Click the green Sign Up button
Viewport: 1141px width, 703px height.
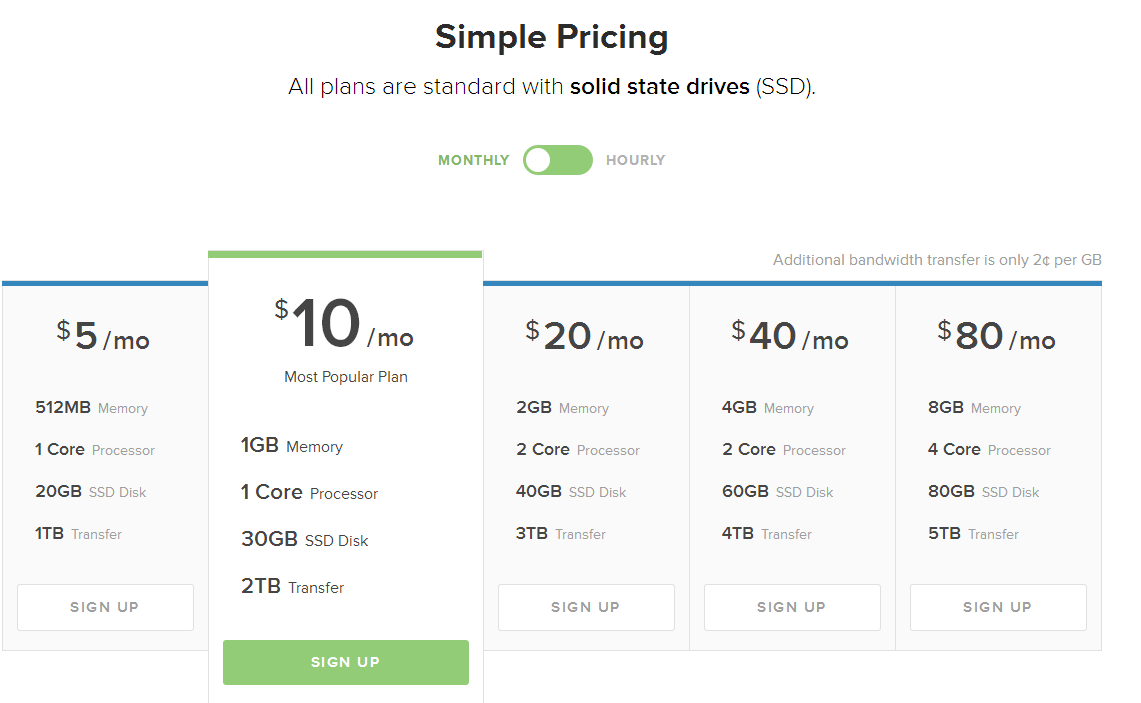(x=346, y=662)
